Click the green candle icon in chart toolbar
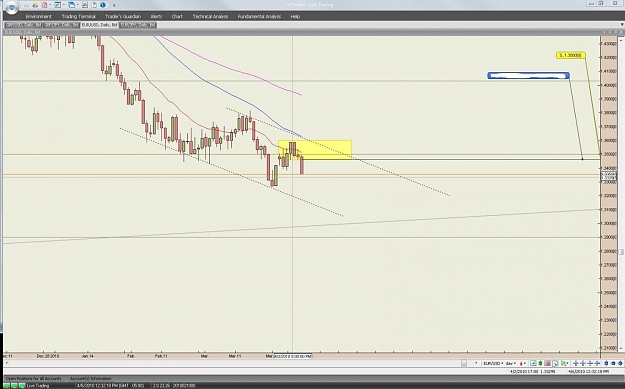The image size is (625, 389). [x=540, y=363]
